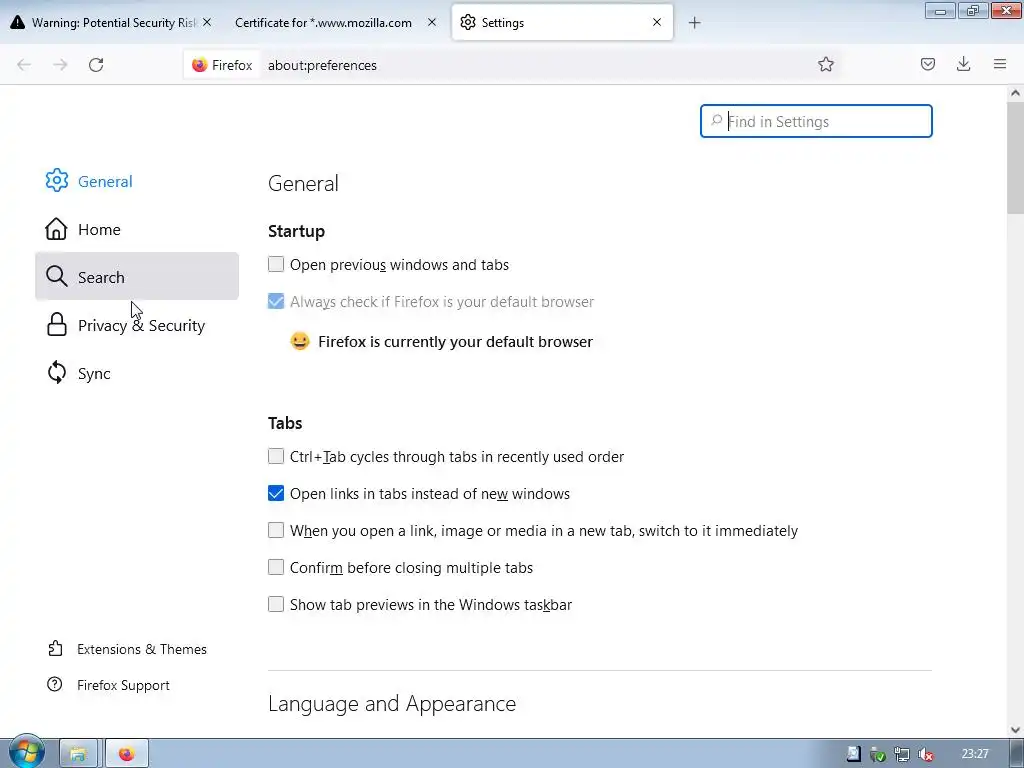Image resolution: width=1024 pixels, height=768 pixels.
Task: Click the scrollbar up arrow
Action: tap(1015, 93)
